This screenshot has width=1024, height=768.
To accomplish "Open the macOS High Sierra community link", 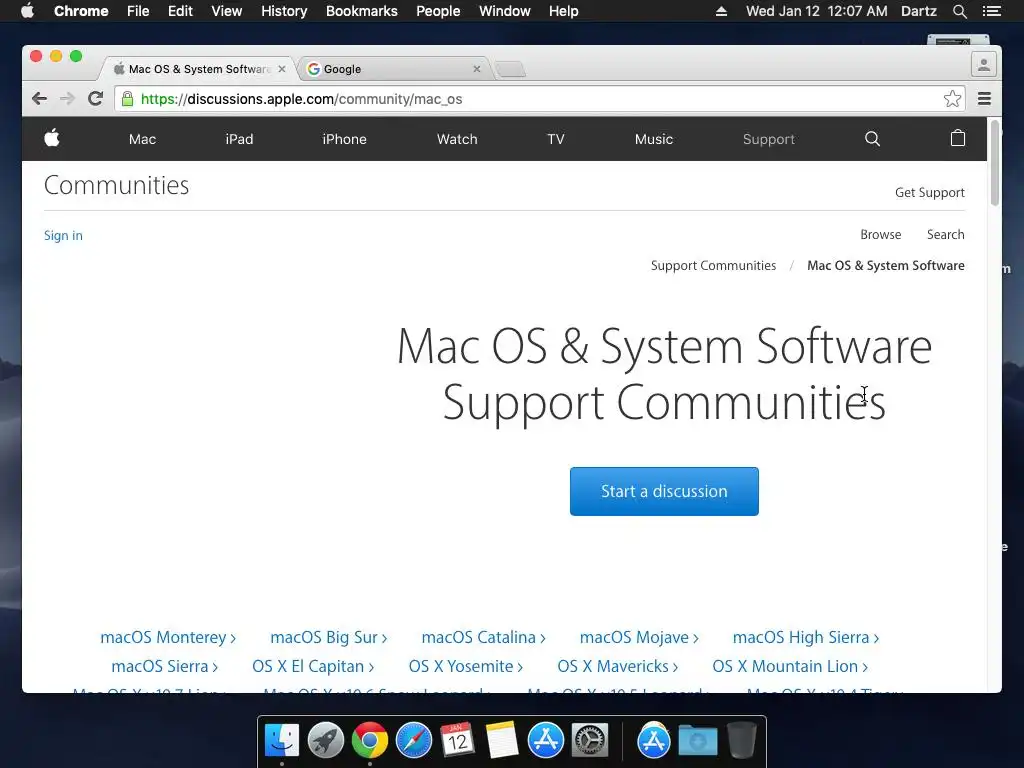I will point(806,637).
